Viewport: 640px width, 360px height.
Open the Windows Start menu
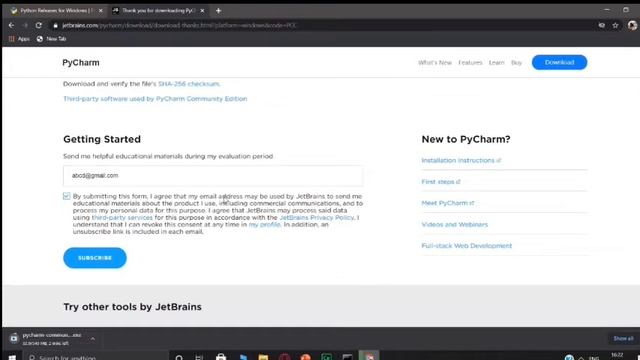(x=12, y=357)
